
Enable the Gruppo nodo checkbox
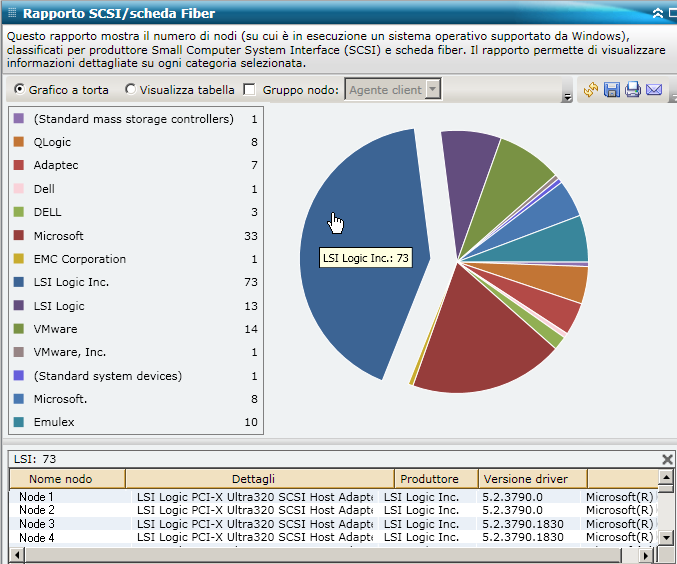tap(249, 90)
